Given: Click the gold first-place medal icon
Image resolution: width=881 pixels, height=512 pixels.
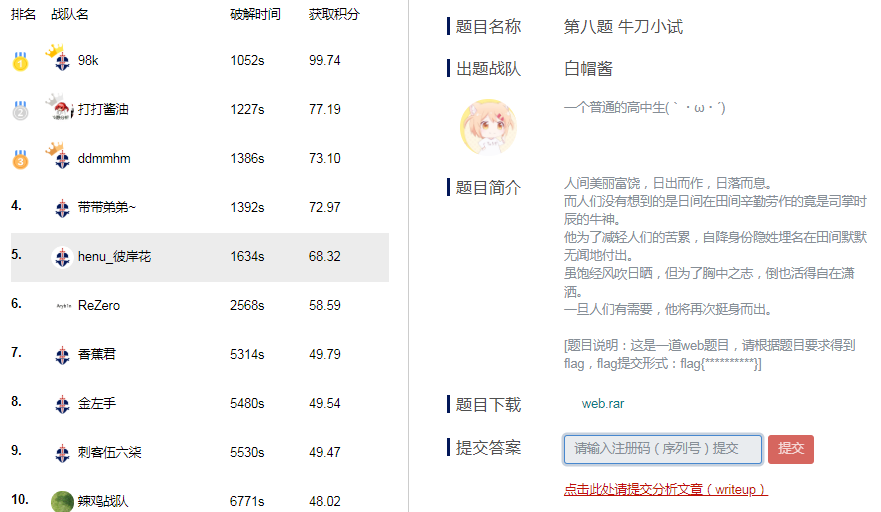Looking at the screenshot, I should [x=20, y=61].
